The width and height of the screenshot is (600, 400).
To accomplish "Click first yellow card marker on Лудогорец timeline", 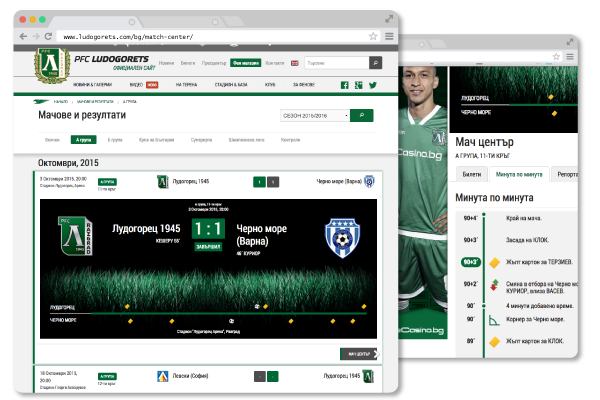I will (x=127, y=307).
